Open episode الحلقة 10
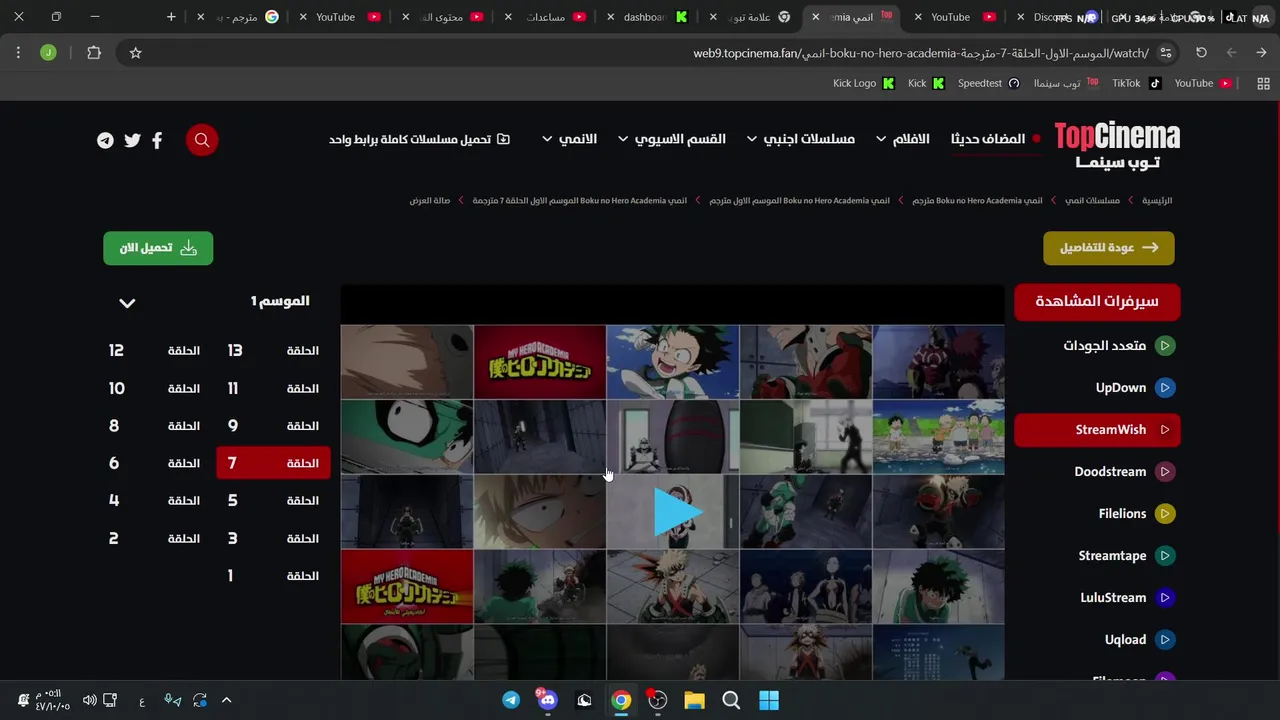 (155, 388)
